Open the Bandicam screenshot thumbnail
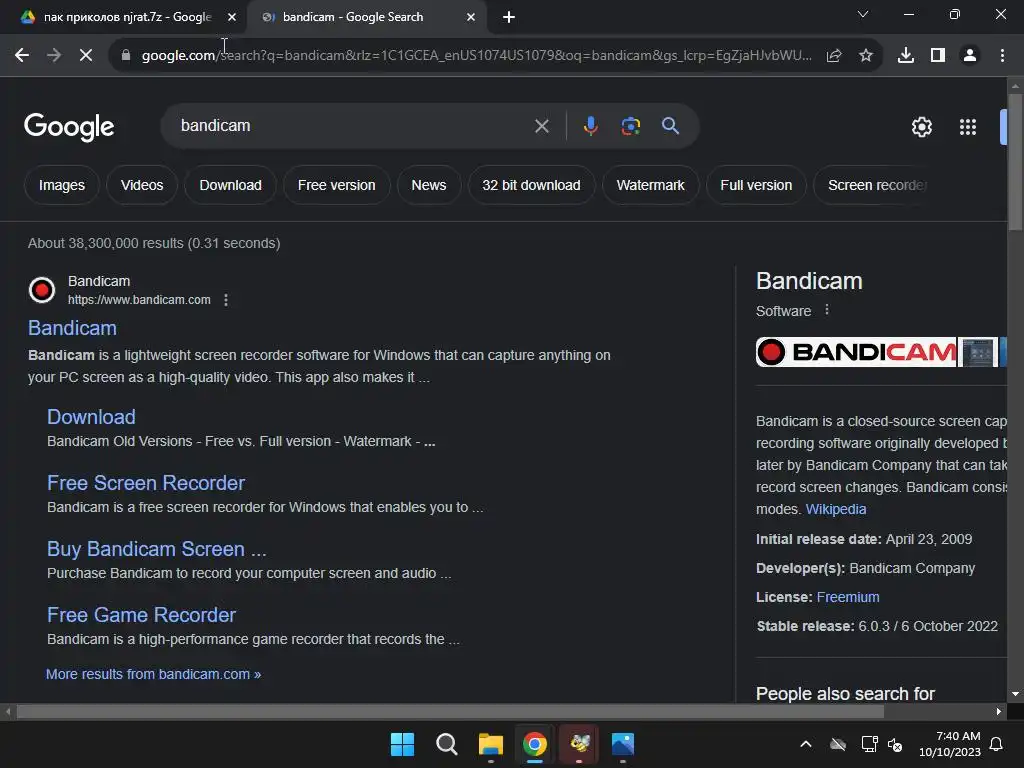Image resolution: width=1024 pixels, height=768 pixels. coord(978,352)
